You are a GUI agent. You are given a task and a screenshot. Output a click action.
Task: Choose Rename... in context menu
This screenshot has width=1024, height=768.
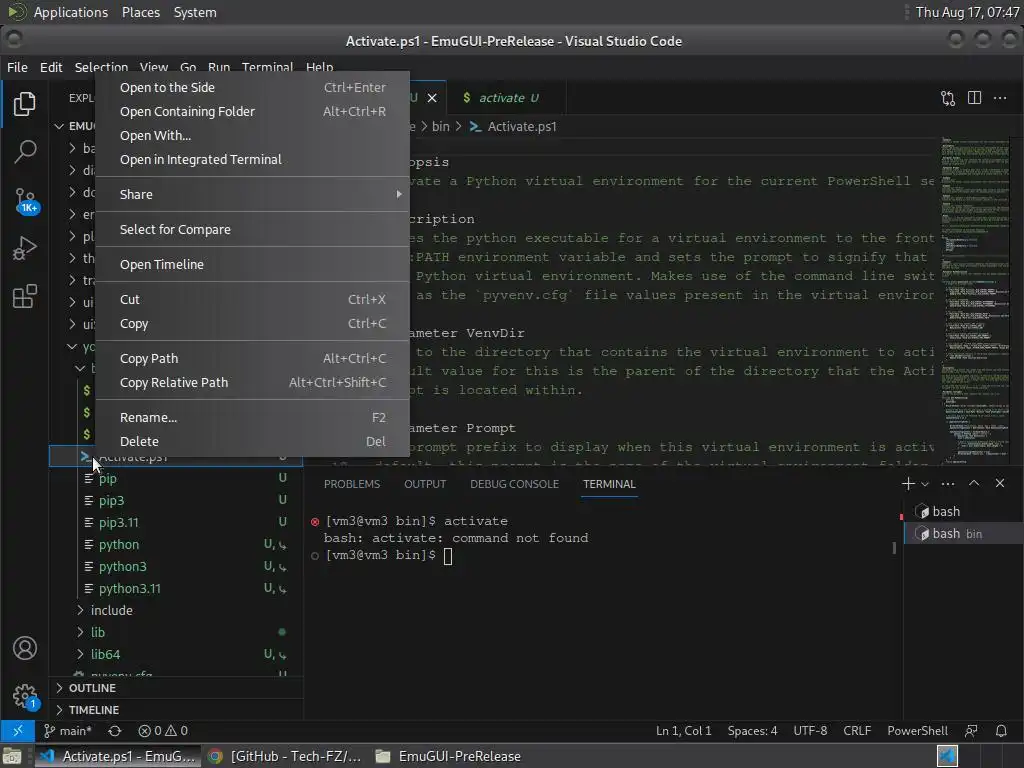pyautogui.click(x=252, y=418)
